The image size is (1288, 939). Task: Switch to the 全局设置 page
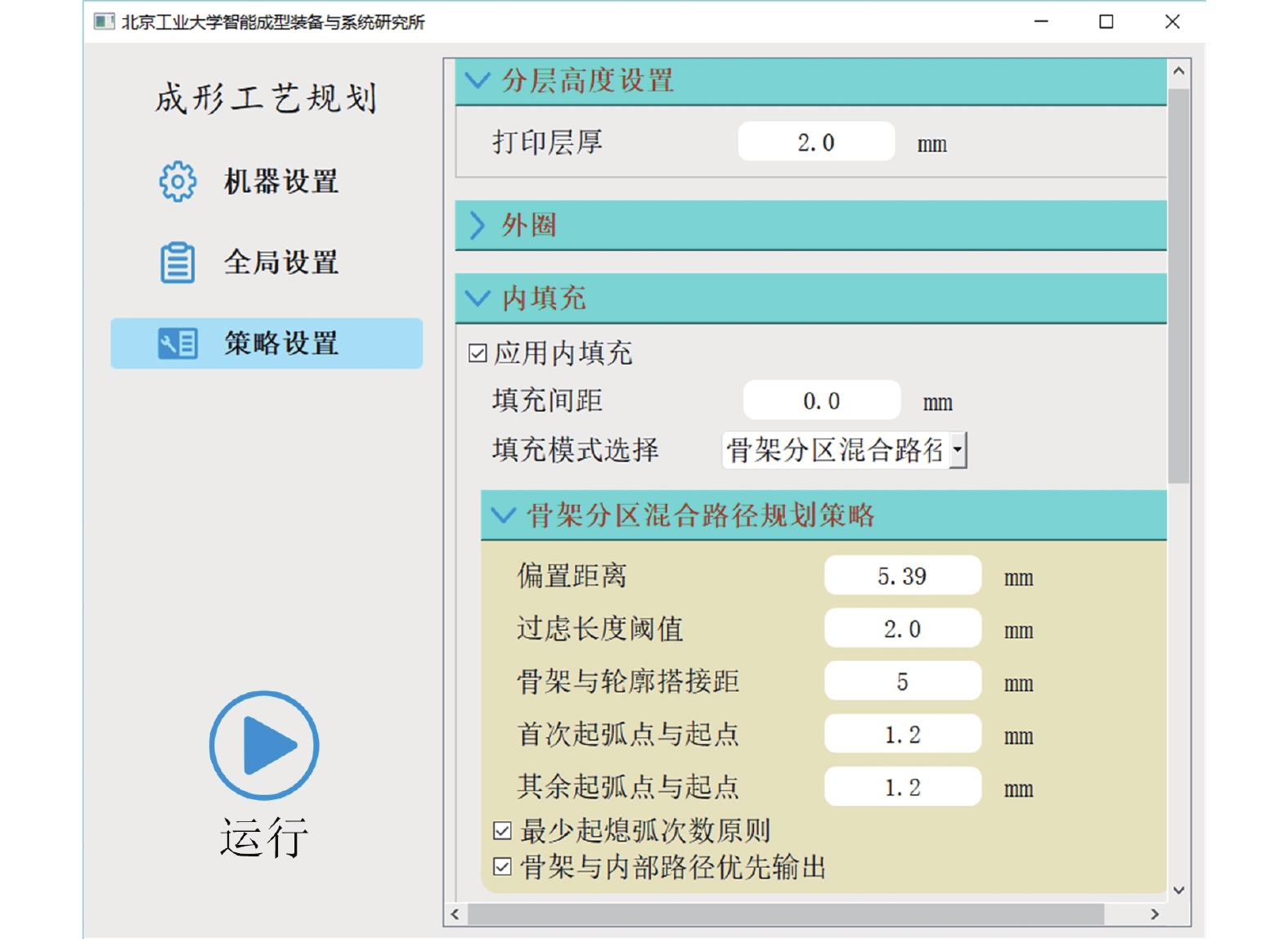pyautogui.click(x=280, y=263)
